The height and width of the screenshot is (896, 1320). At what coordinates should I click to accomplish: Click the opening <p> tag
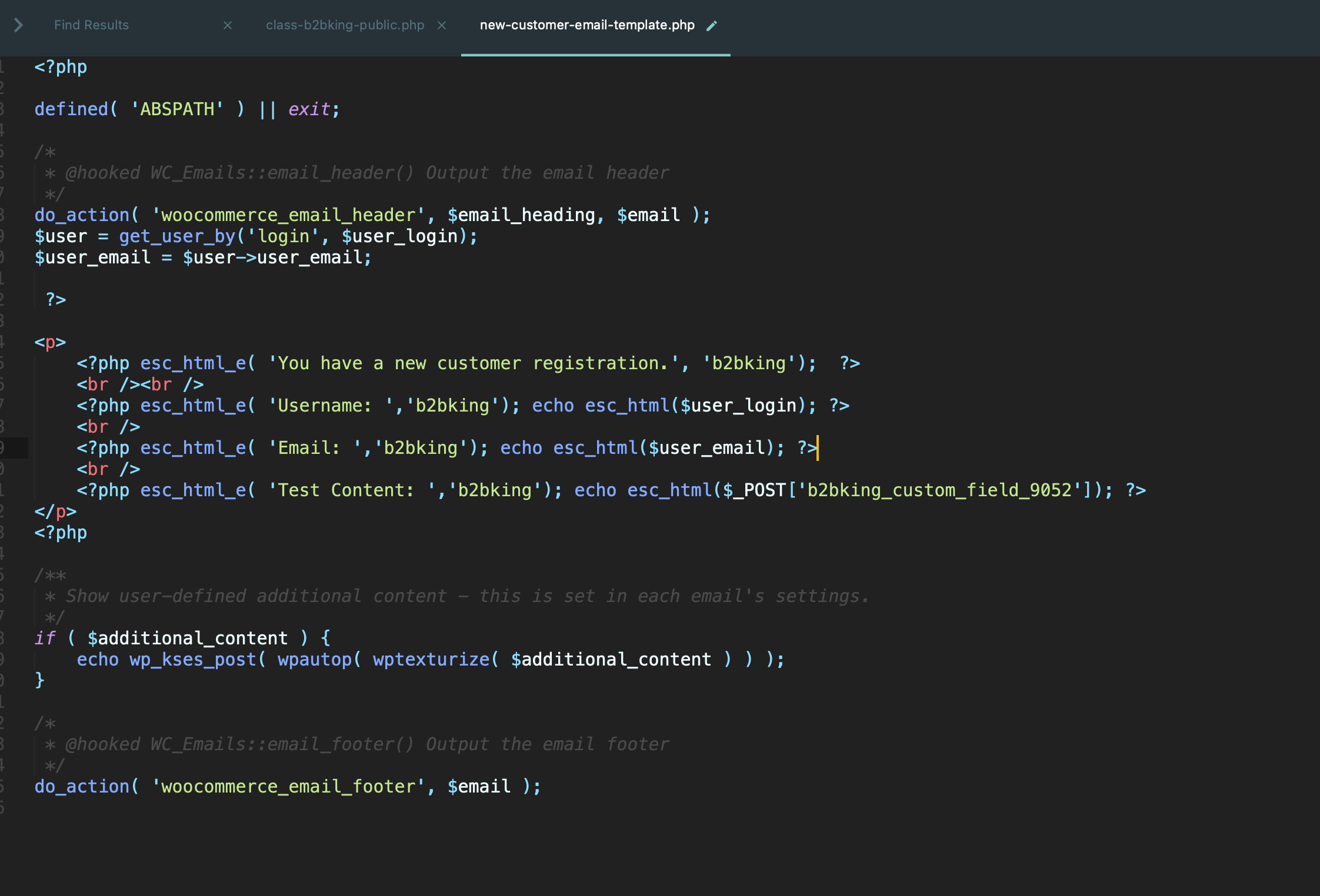[50, 342]
